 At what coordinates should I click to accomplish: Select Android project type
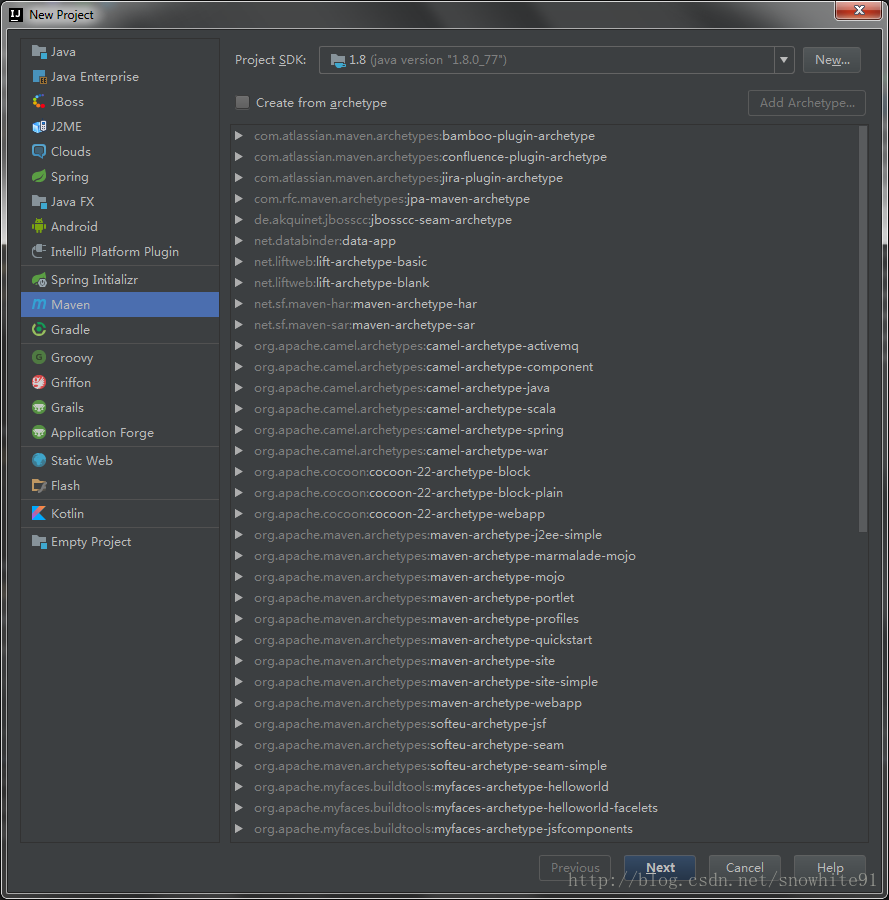(x=120, y=226)
